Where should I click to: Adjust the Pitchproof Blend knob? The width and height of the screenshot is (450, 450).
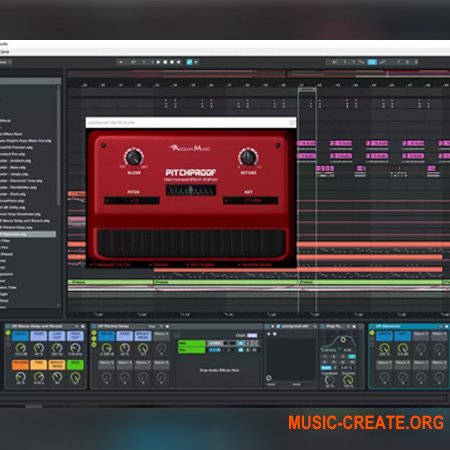[x=134, y=157]
